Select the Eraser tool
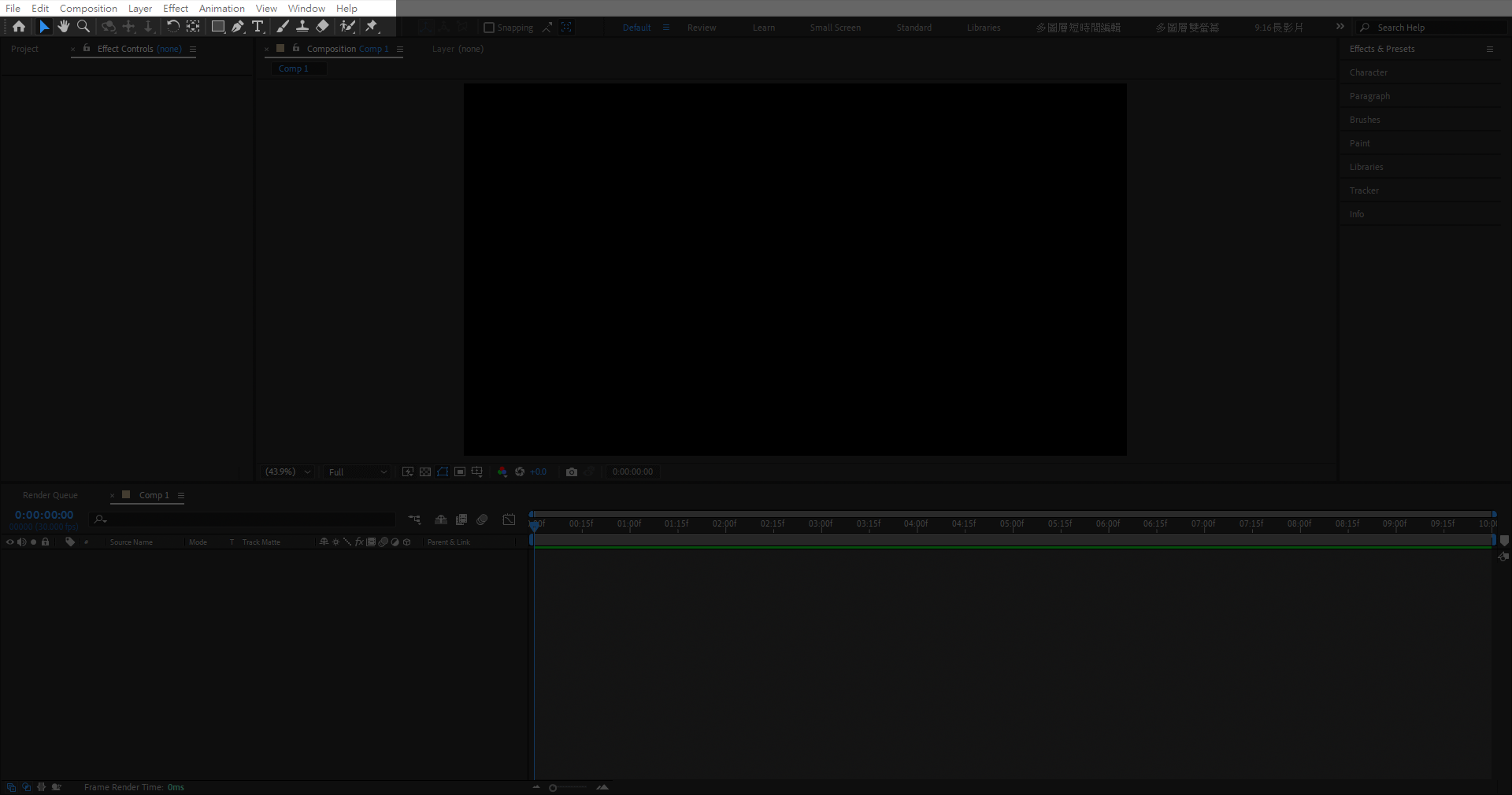Image resolution: width=1512 pixels, height=795 pixels. (x=322, y=27)
